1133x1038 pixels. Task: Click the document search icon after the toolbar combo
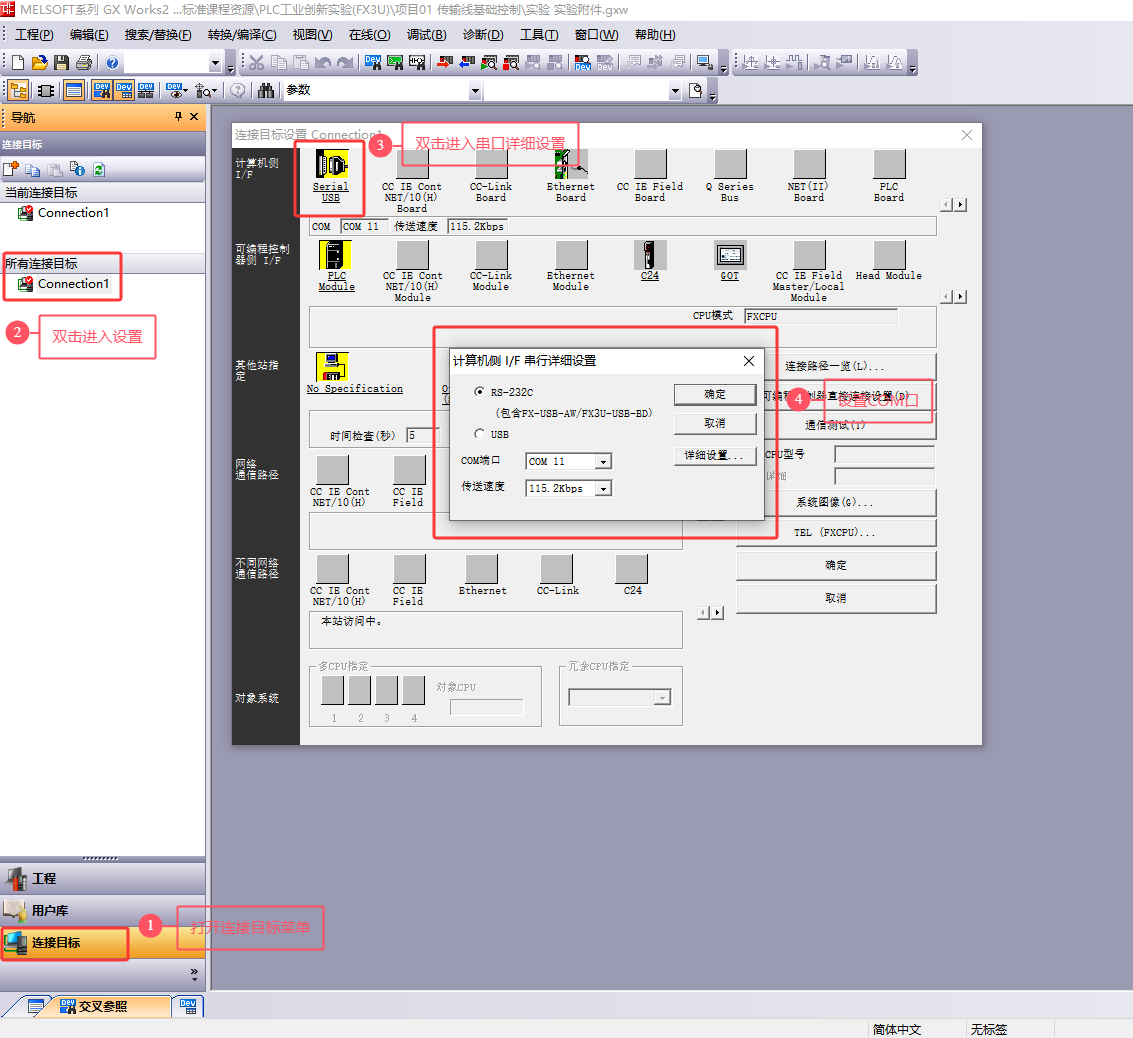(x=695, y=90)
